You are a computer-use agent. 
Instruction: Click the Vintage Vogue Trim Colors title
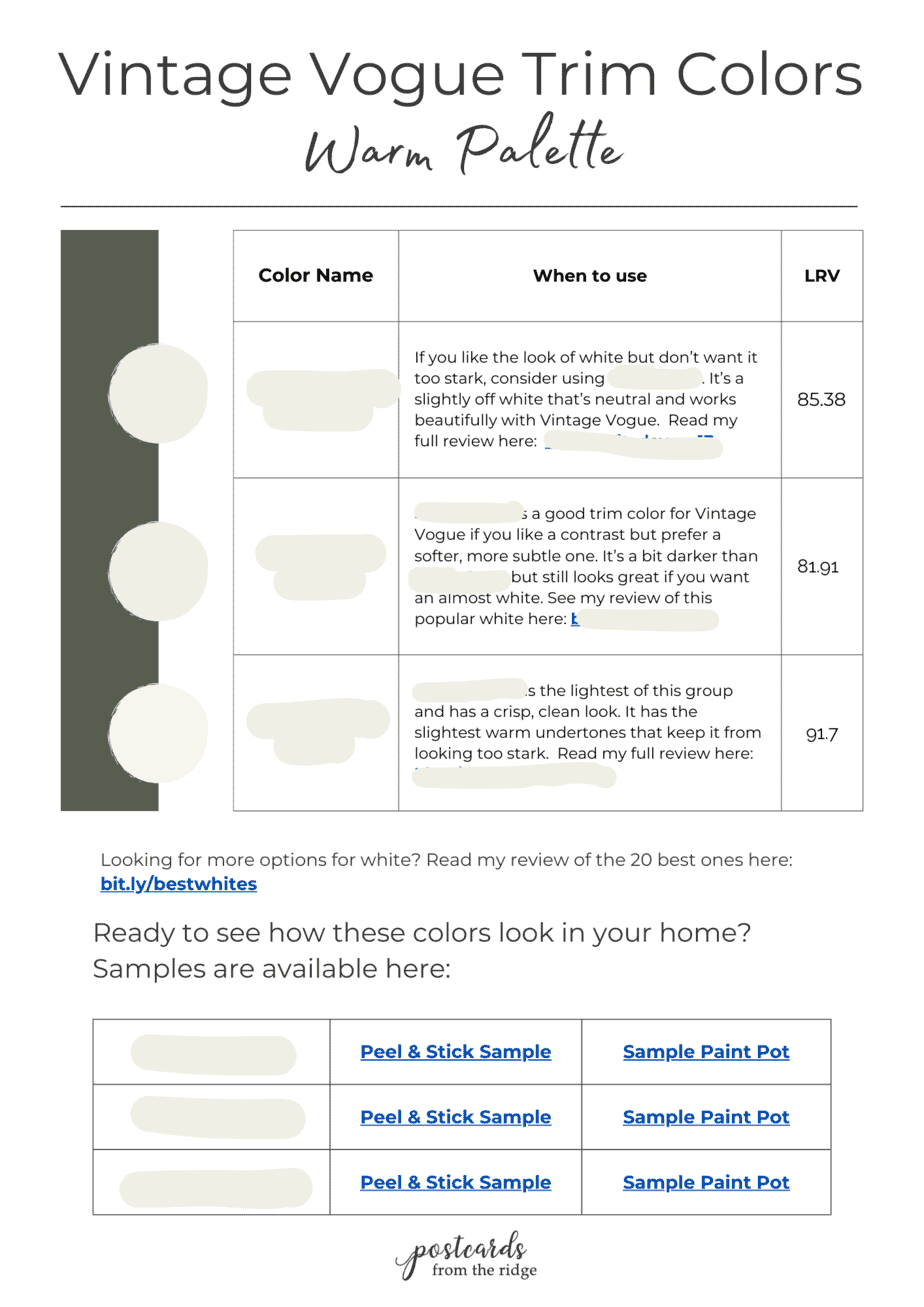[461, 73]
